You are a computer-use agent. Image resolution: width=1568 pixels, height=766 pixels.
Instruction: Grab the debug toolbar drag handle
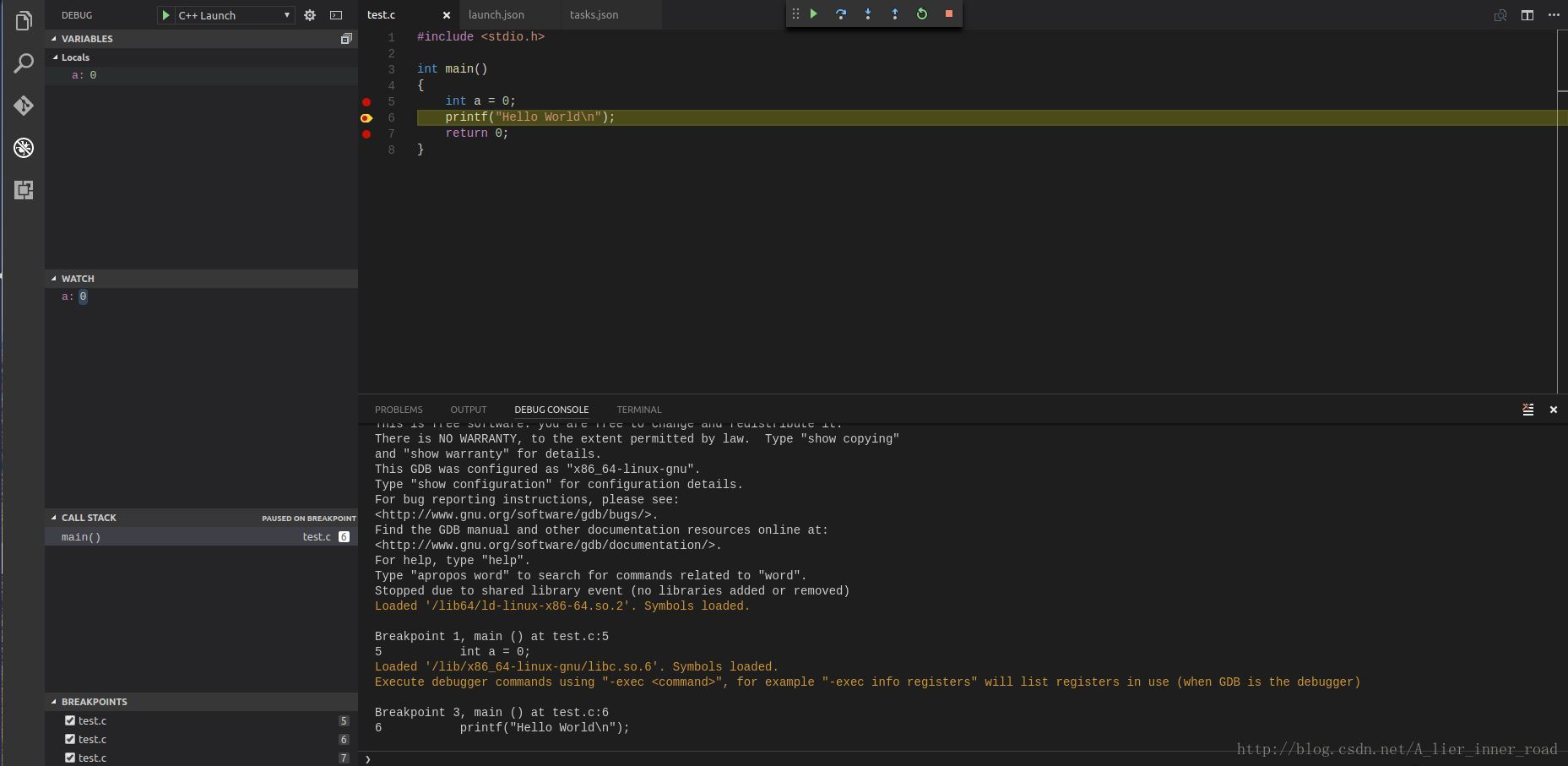[795, 14]
